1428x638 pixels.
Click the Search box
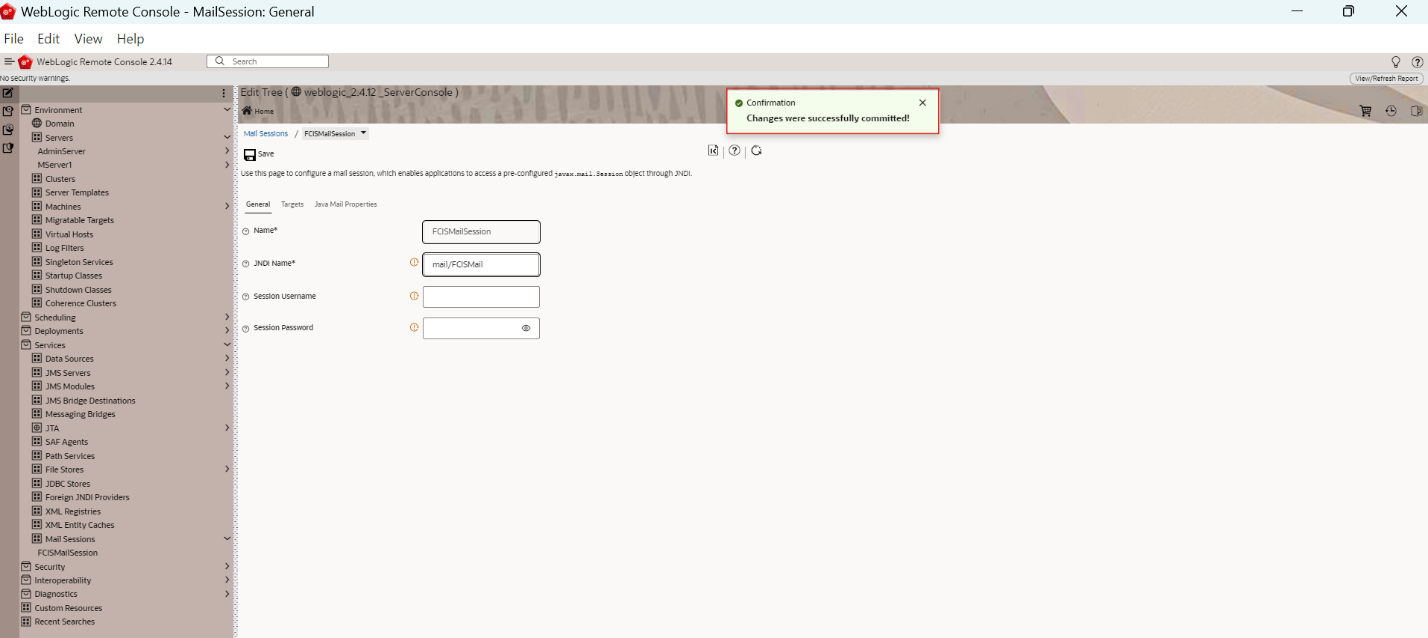267,62
